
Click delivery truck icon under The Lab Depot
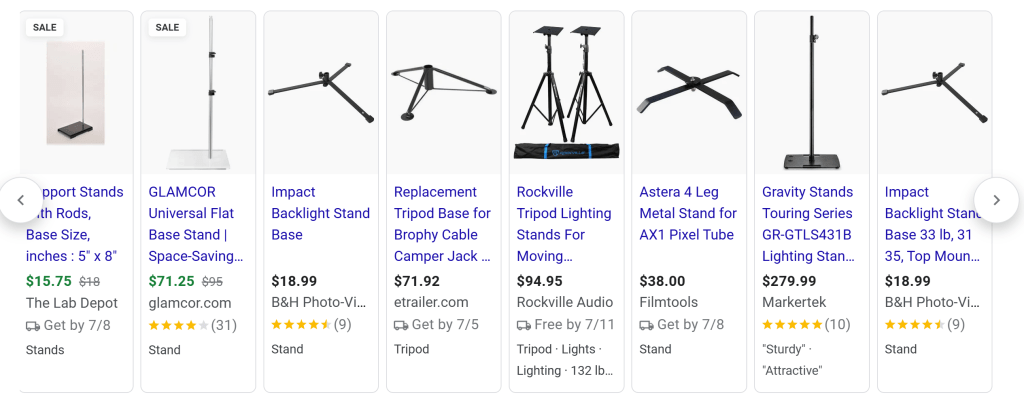coord(33,325)
